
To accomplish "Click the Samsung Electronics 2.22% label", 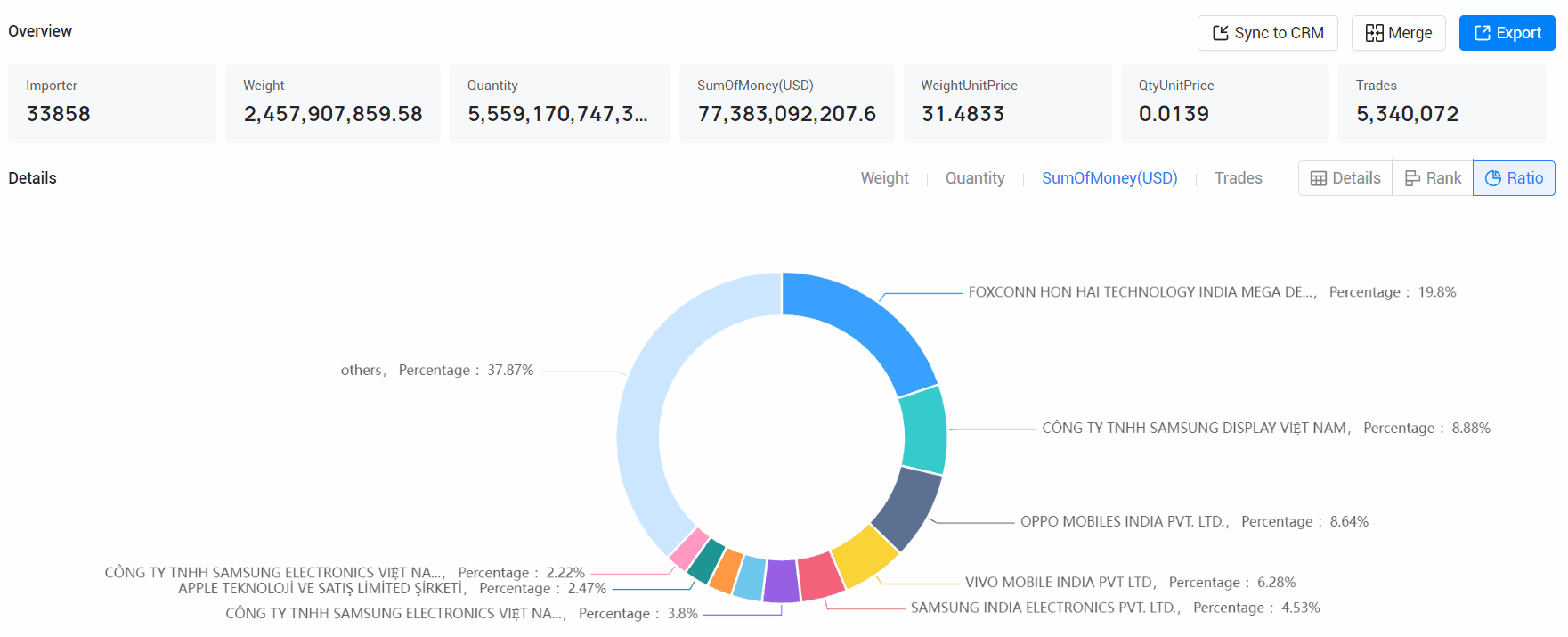I will point(345,572).
